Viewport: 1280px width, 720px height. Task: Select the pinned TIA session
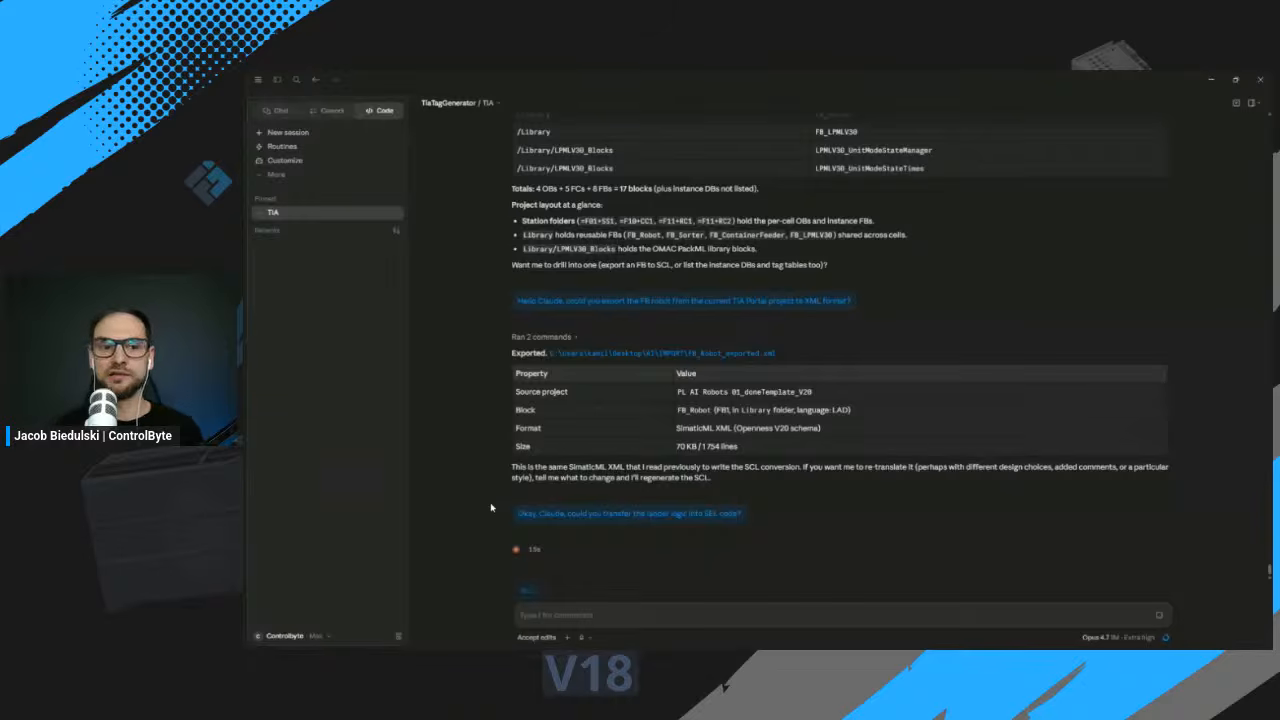tap(327, 213)
